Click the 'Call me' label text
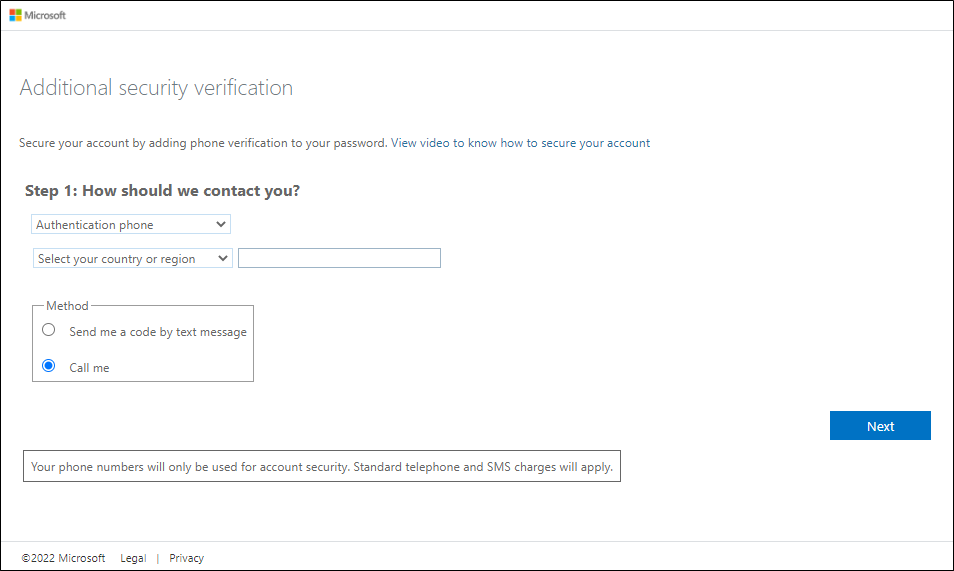 pos(89,368)
